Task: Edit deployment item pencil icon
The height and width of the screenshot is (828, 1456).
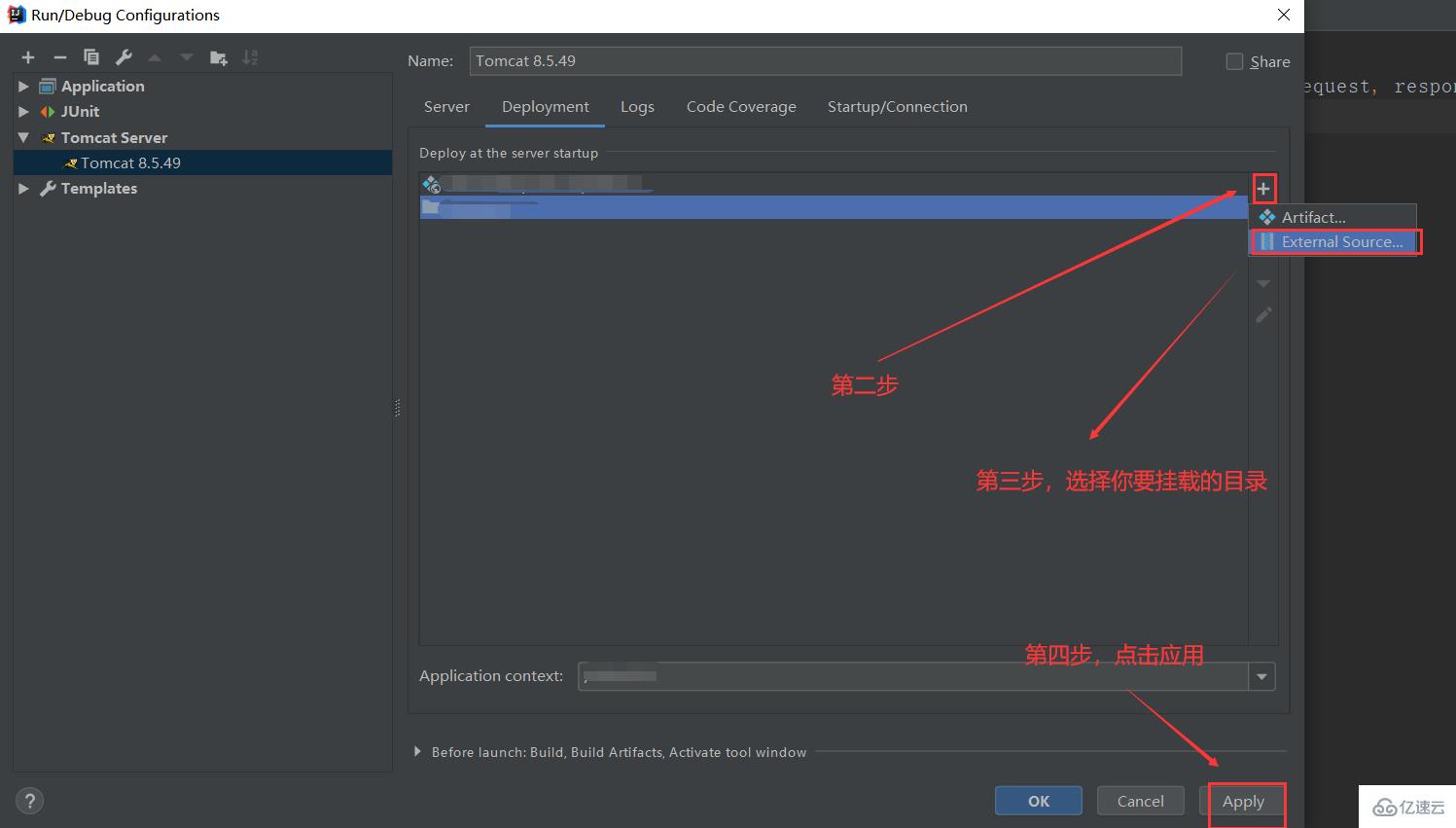Action: 1263,315
